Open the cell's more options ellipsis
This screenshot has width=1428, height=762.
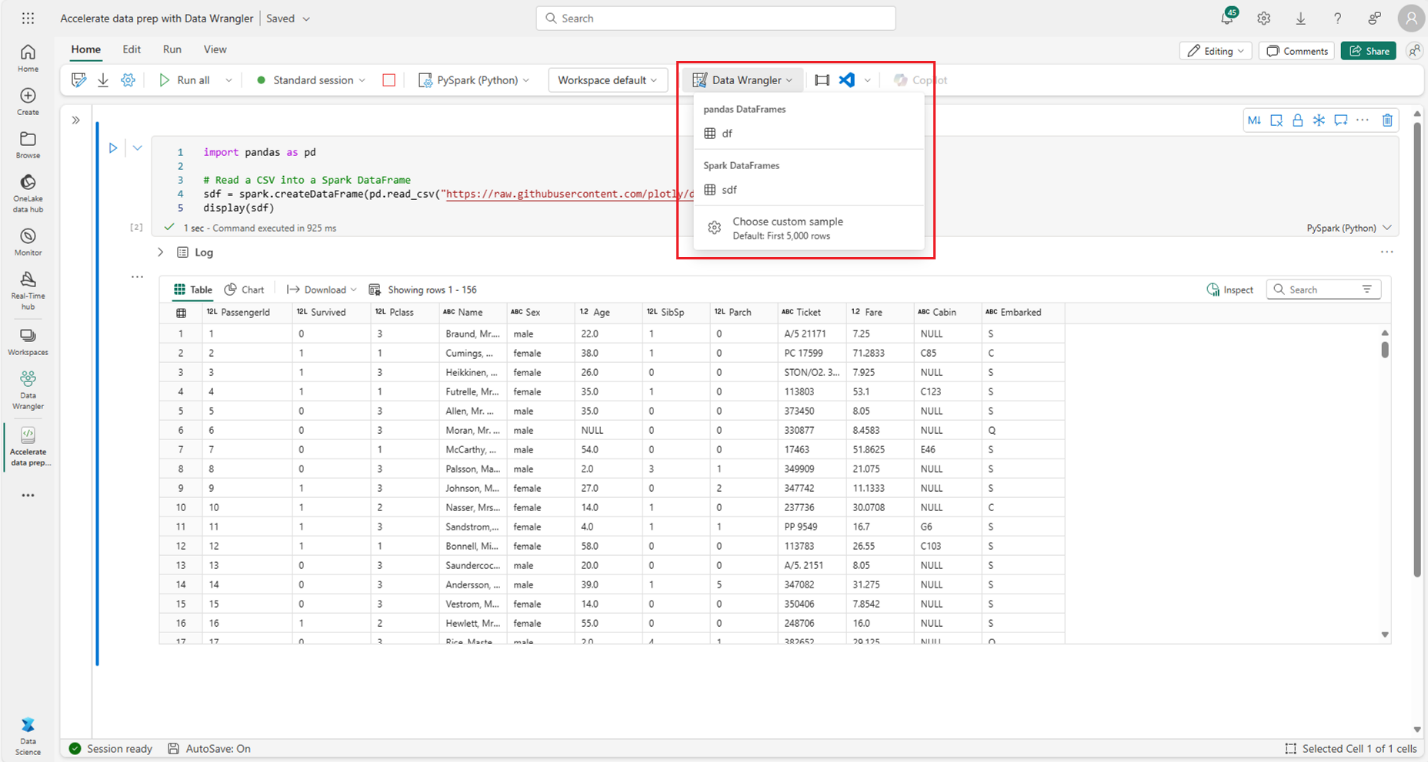click(x=1364, y=120)
